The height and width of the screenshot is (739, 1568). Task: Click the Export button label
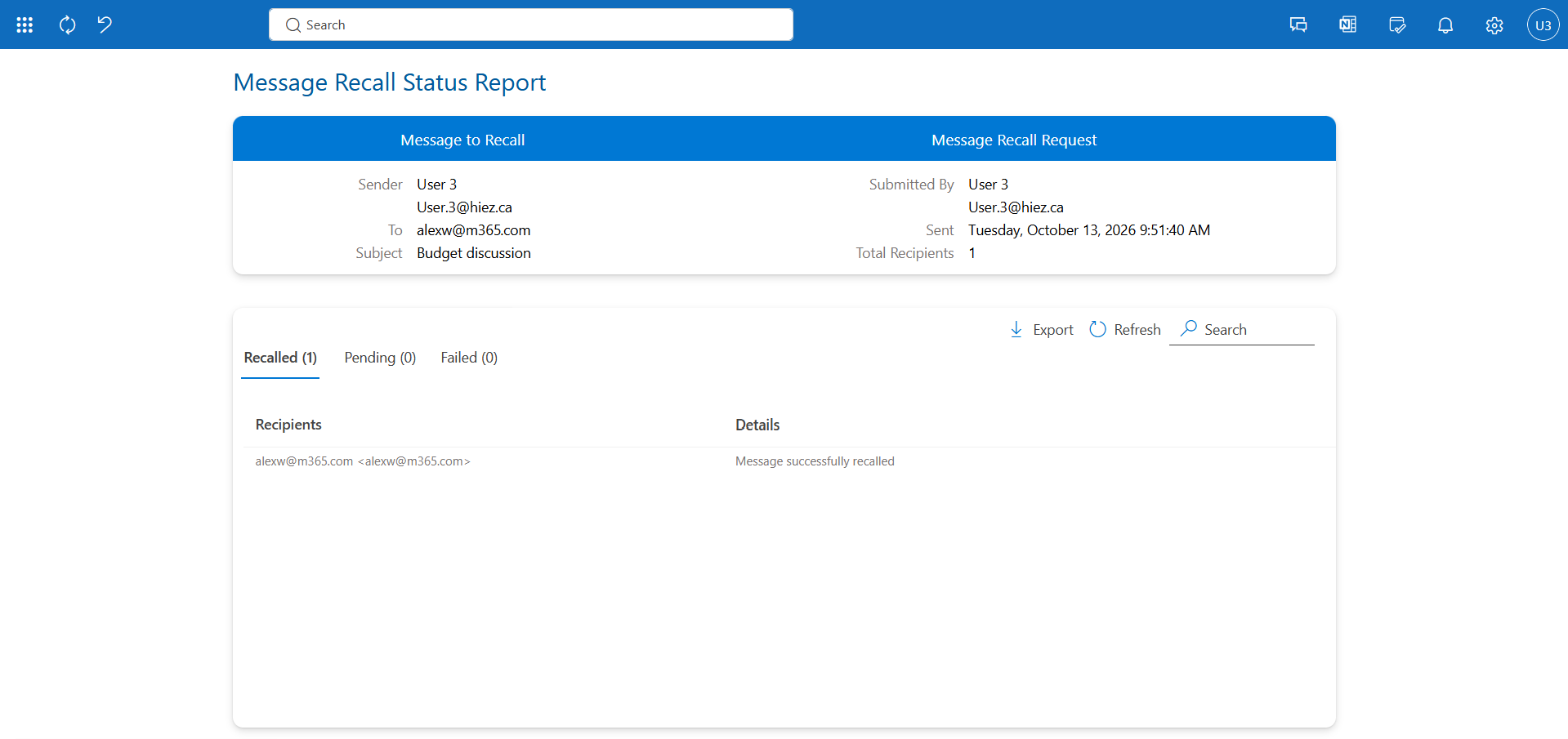[1053, 330]
